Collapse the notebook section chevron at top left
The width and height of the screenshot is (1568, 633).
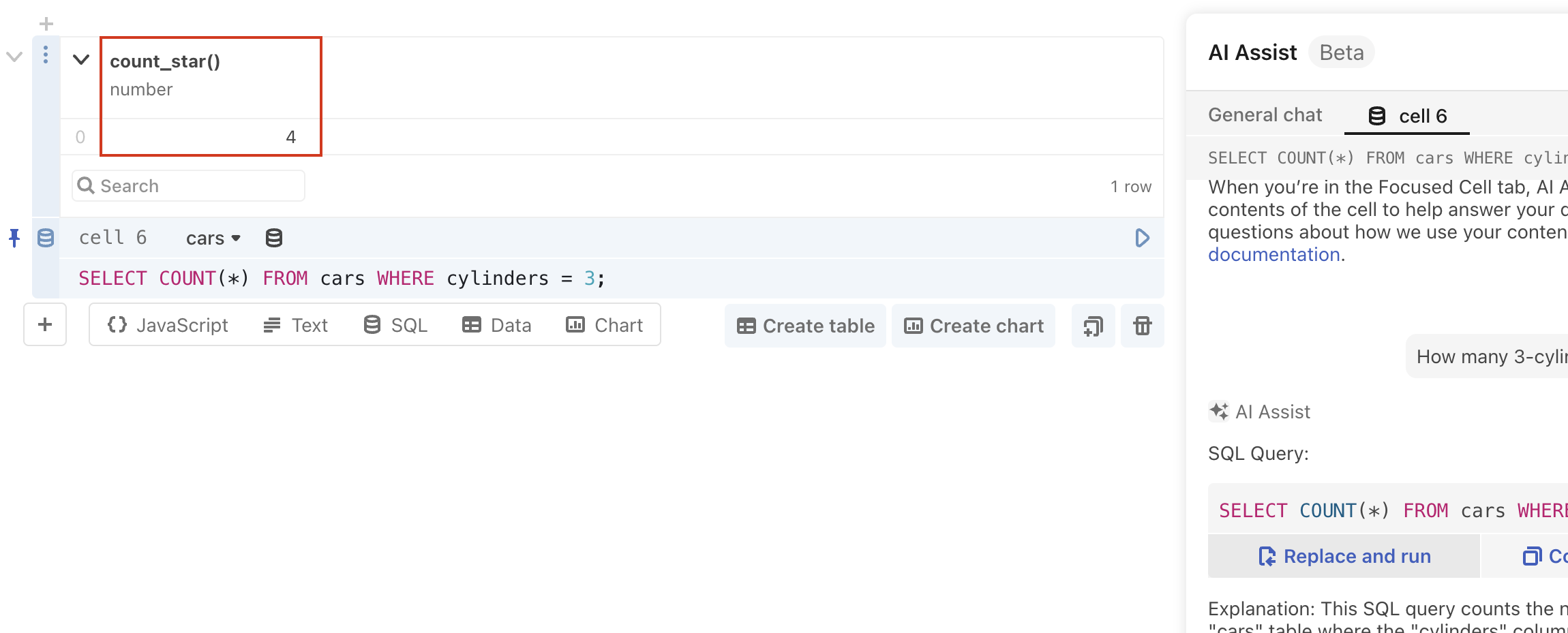14,55
